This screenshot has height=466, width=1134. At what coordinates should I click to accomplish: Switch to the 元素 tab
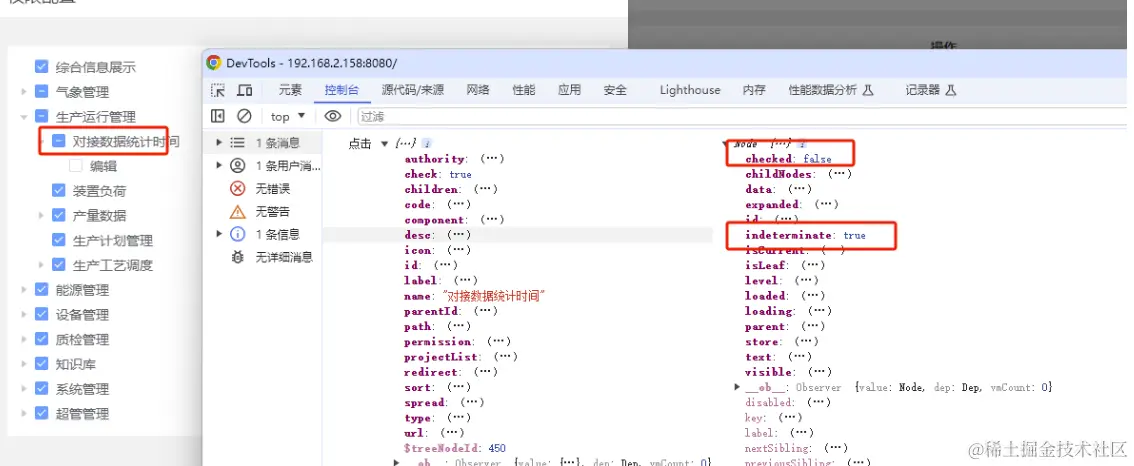(x=290, y=90)
